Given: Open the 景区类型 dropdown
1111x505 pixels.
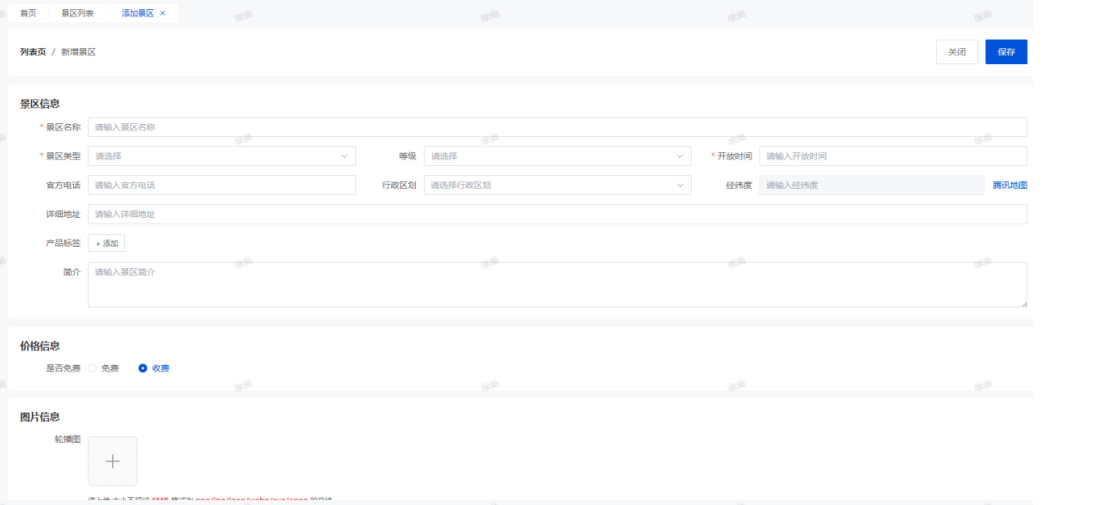Looking at the screenshot, I should point(221,156).
